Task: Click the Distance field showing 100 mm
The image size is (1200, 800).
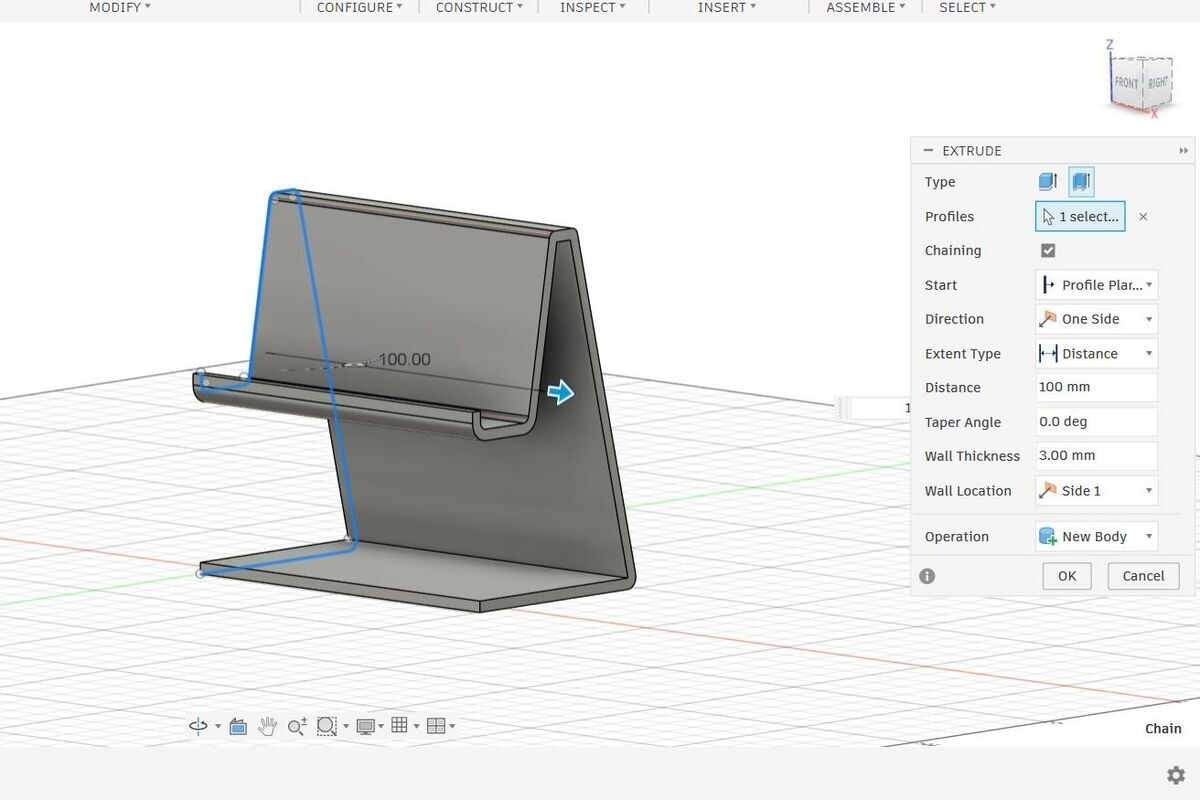Action: pyautogui.click(x=1097, y=387)
